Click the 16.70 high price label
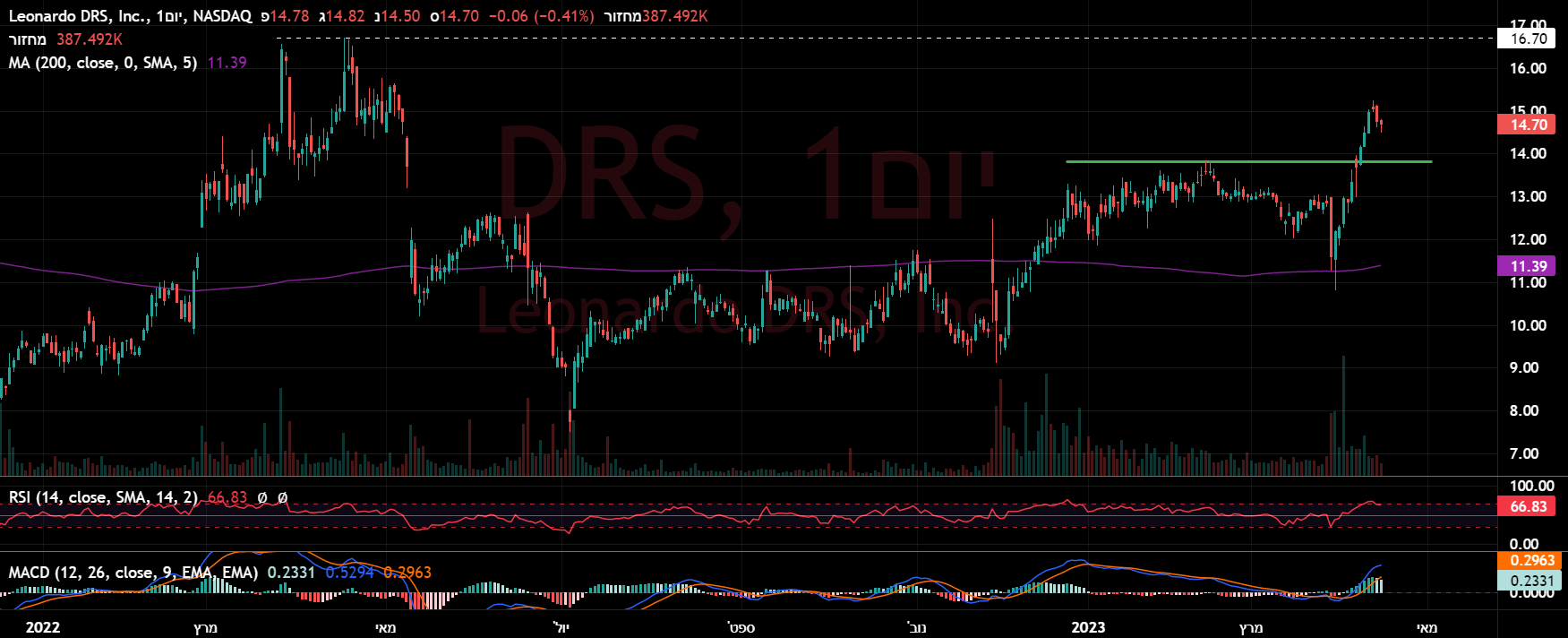Image resolution: width=1568 pixels, height=638 pixels. click(x=1528, y=39)
